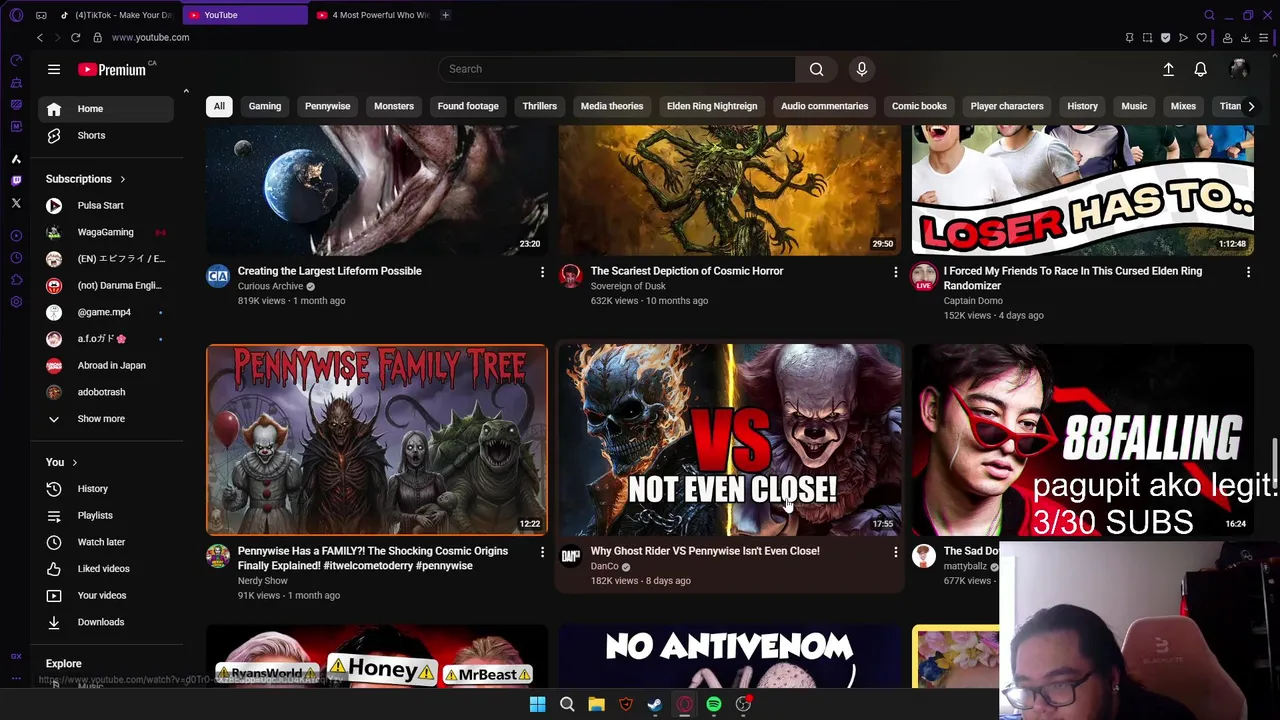Open the browser downloads icon
1280x720 pixels.
point(1245,37)
